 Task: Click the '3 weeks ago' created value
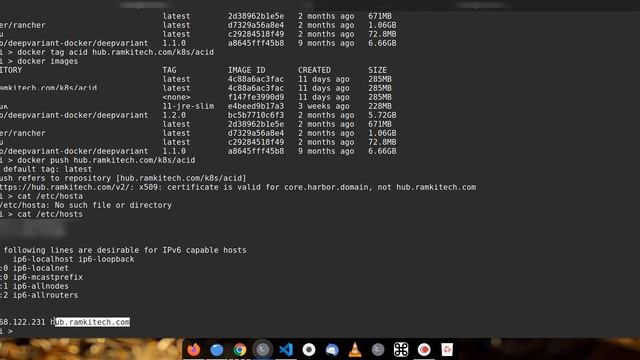(x=324, y=106)
